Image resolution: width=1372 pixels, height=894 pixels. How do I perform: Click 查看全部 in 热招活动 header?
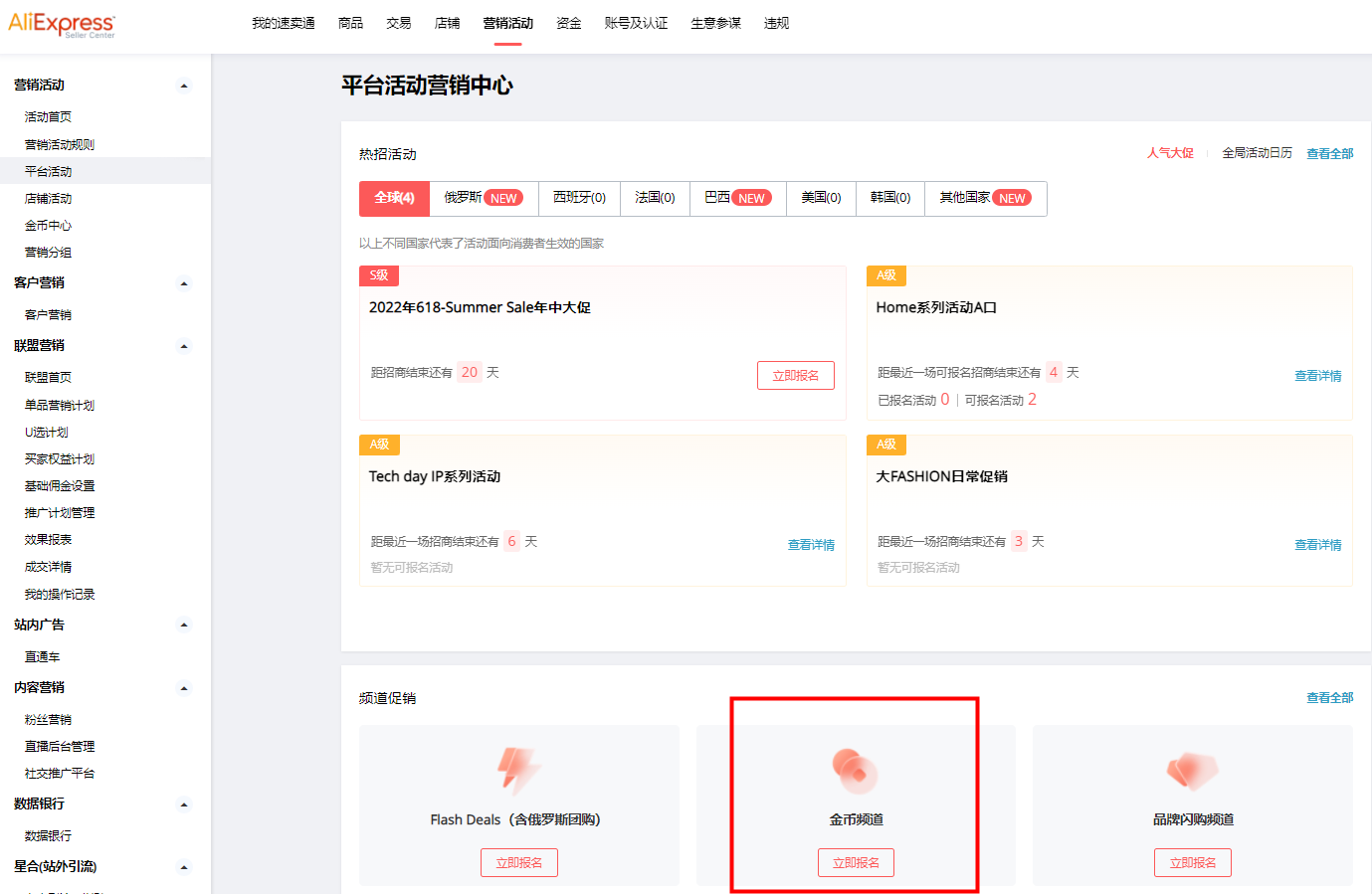(1329, 153)
